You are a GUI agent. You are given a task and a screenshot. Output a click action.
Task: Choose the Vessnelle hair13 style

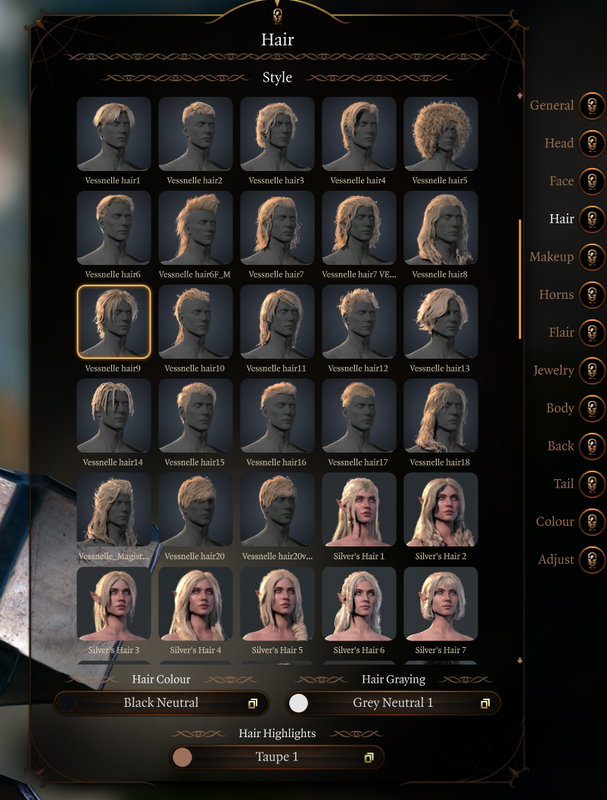[440, 322]
